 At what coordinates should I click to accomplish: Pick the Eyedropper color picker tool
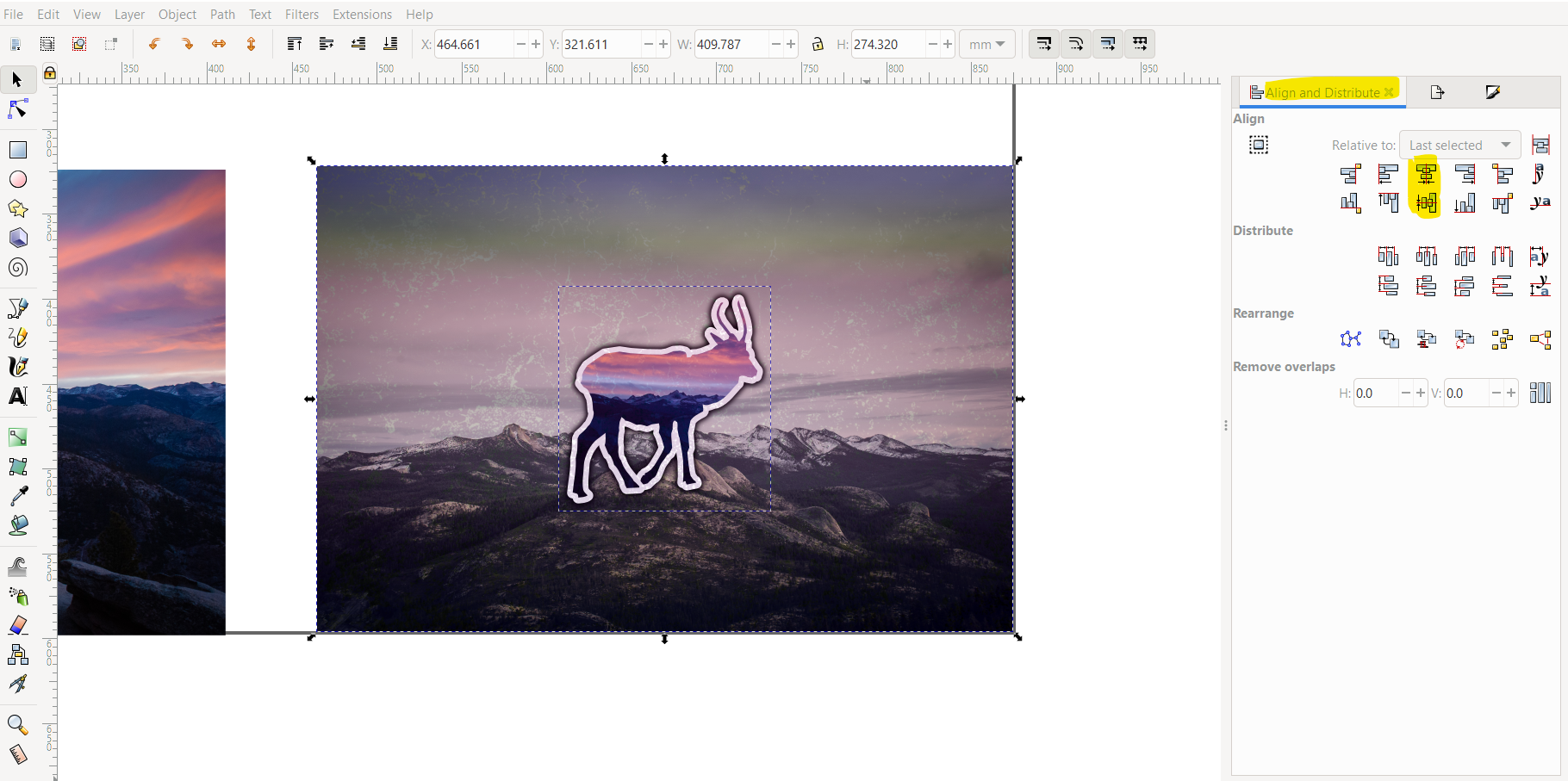pos(17,495)
